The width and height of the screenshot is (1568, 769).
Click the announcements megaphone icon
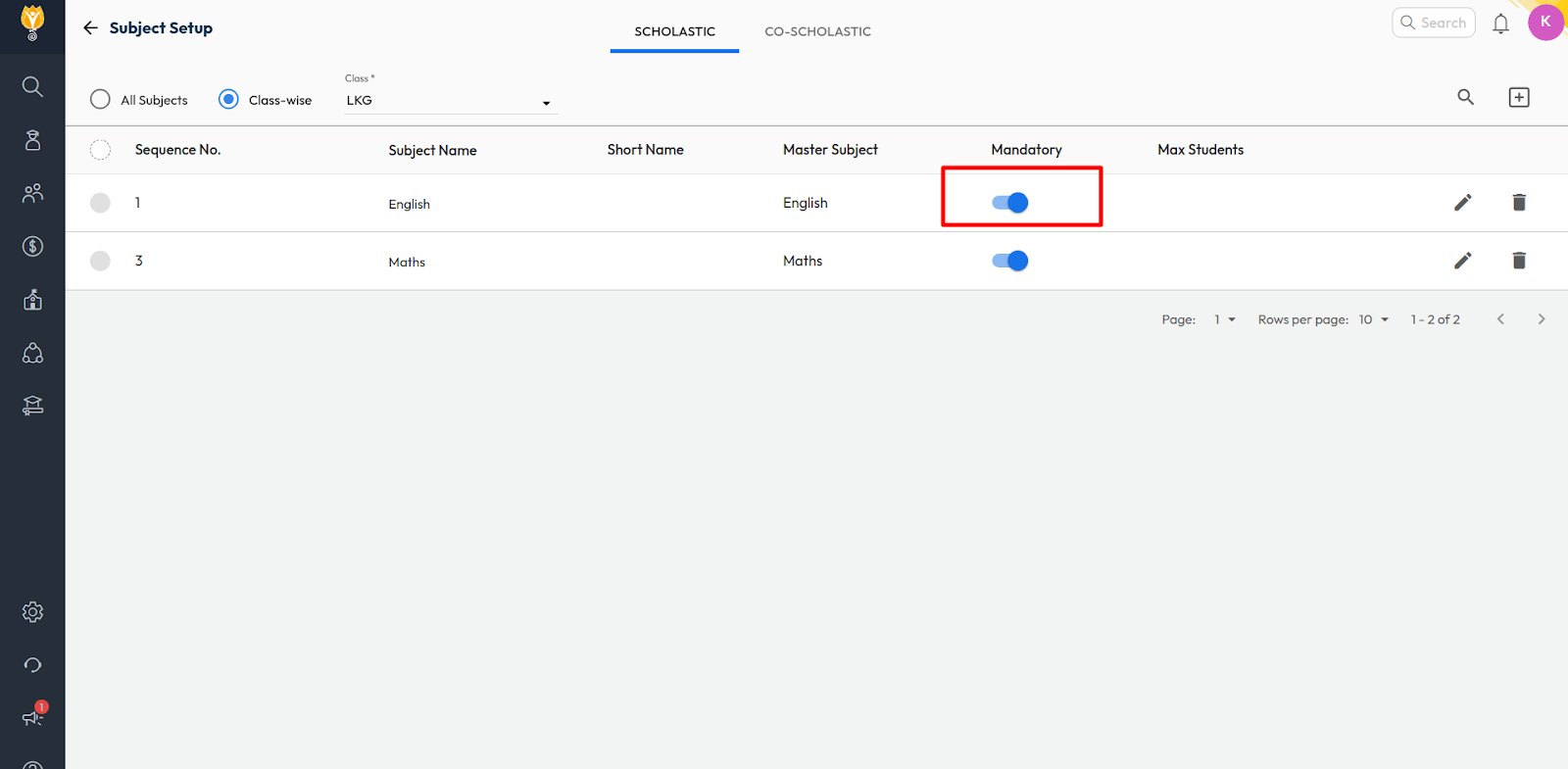point(32,718)
